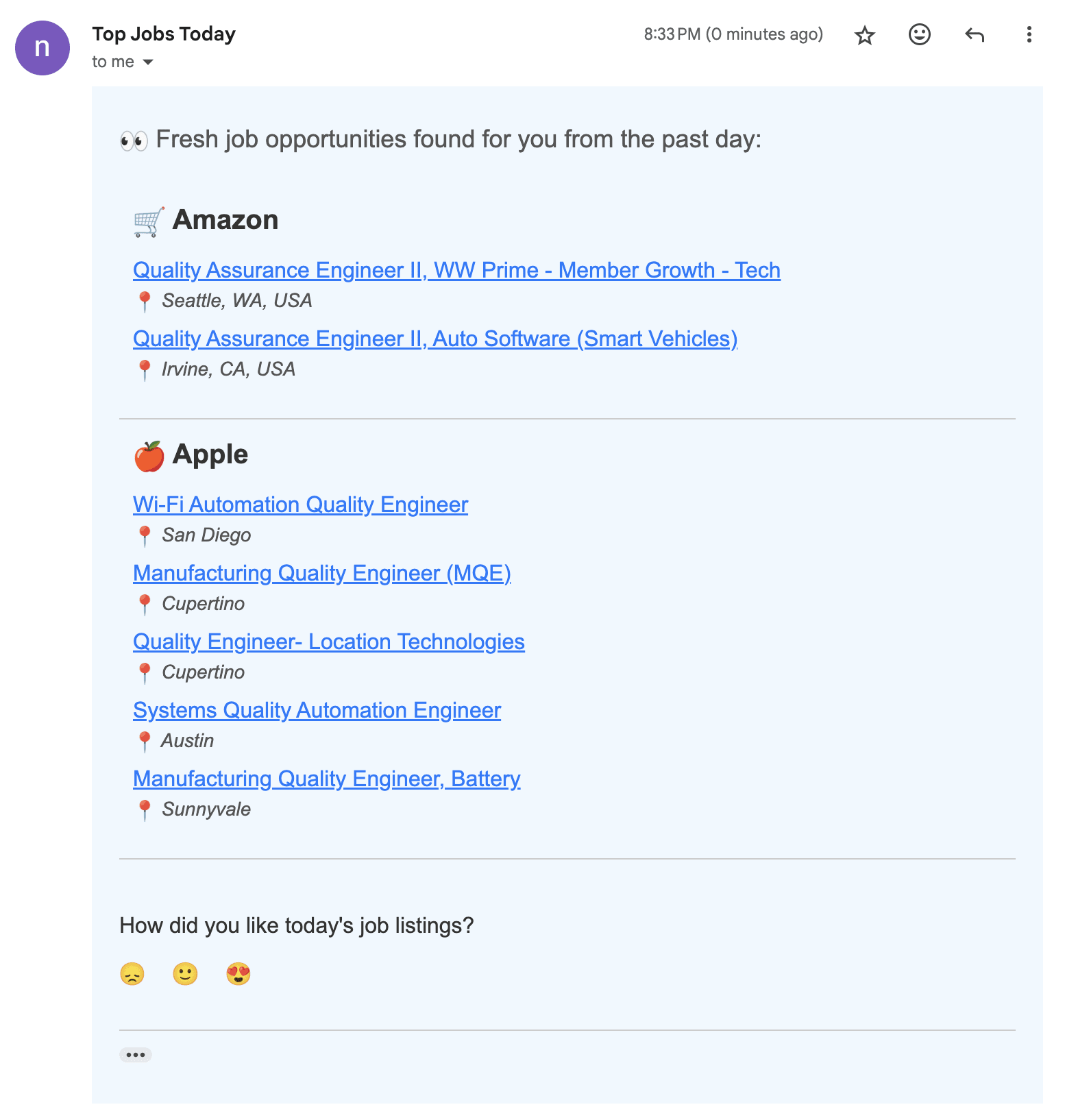Screen dimensions: 1065x1120
Task: Star the Top Jobs Today email
Action: [x=864, y=34]
